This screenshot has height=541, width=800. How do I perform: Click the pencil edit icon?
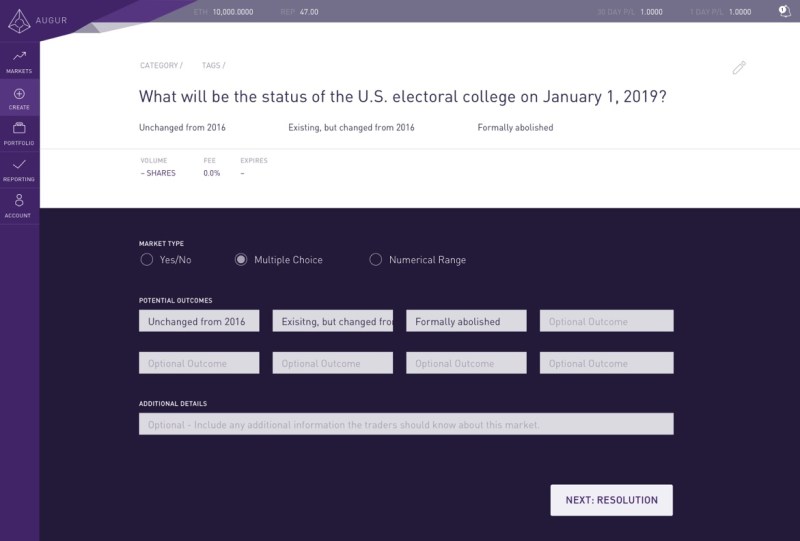coord(739,68)
